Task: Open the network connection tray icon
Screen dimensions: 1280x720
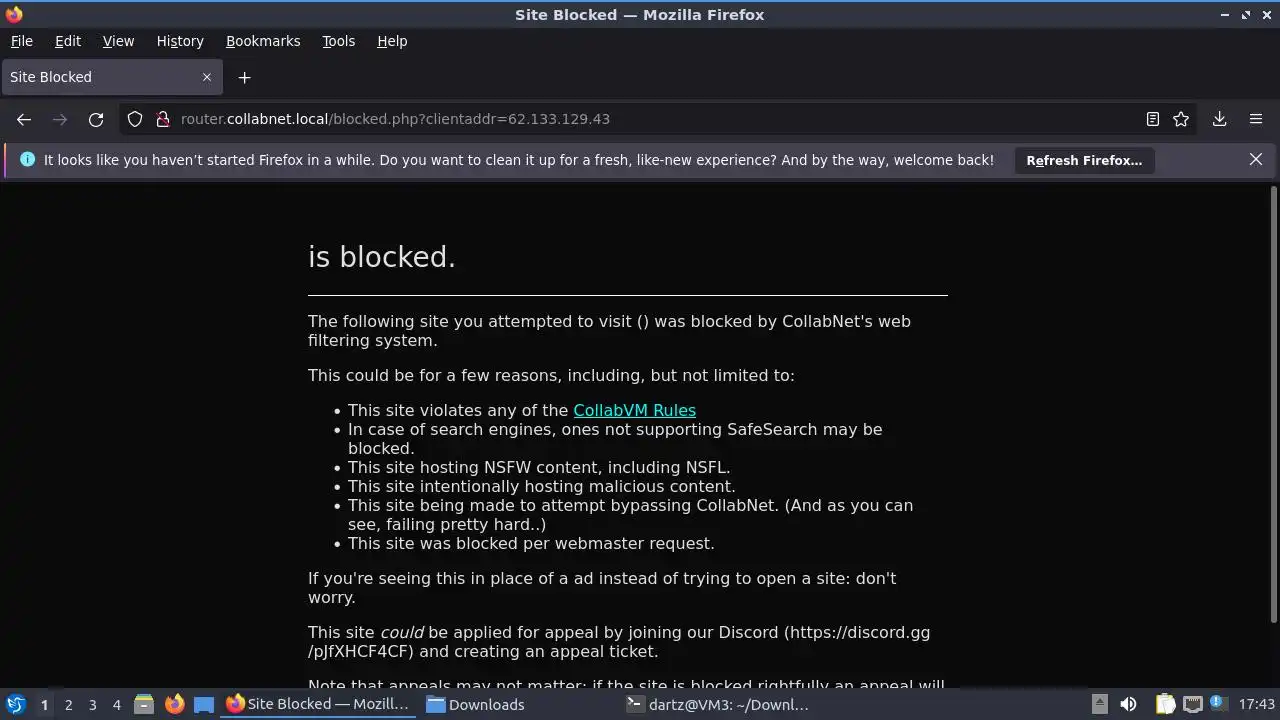Action: 1192,704
